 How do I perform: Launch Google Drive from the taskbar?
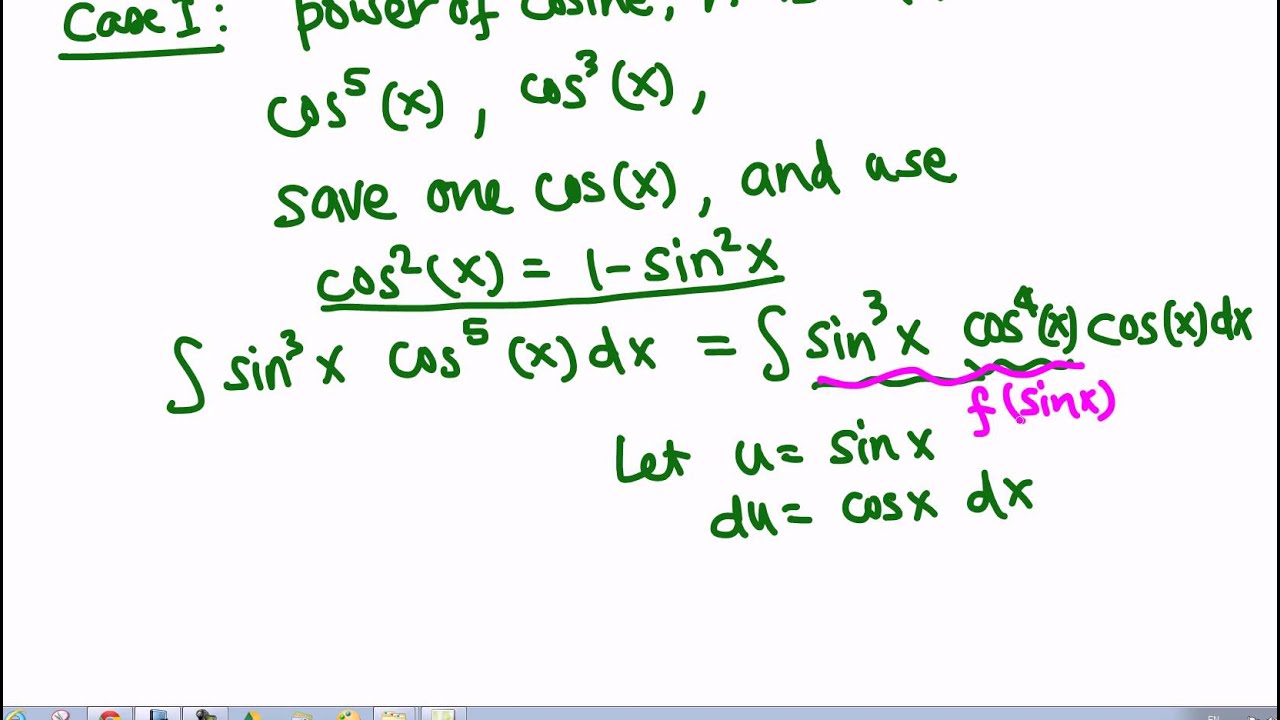(x=252, y=715)
